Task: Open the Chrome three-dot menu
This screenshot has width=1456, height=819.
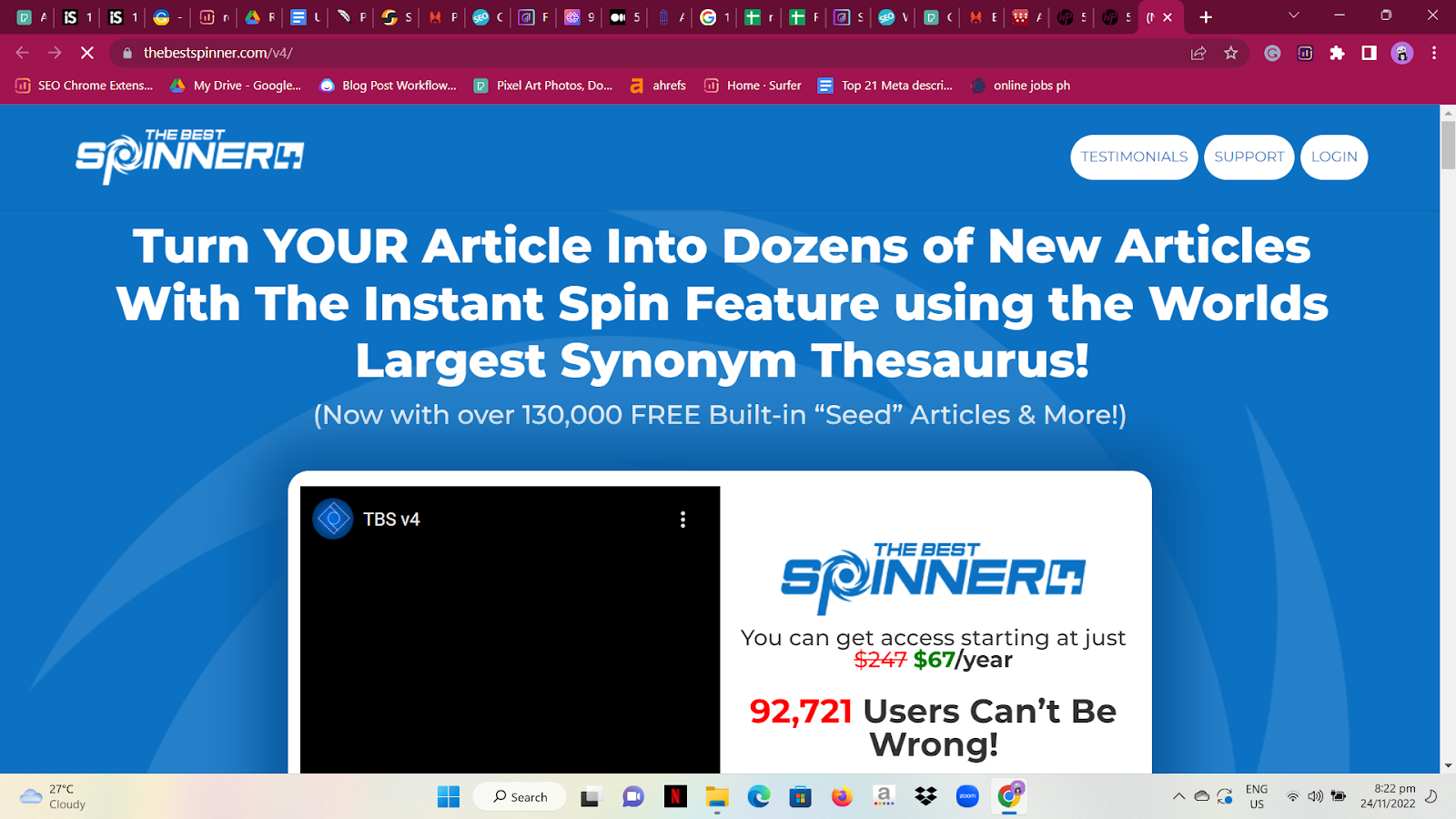Action: click(x=1434, y=53)
